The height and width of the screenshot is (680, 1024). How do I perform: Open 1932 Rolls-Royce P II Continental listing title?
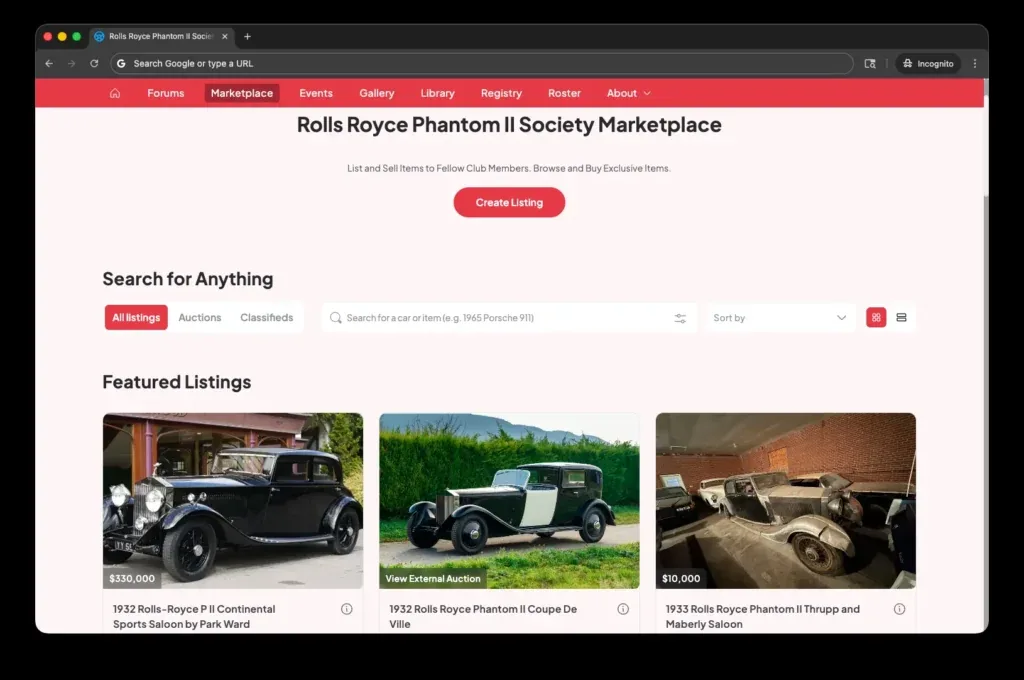tap(194, 616)
